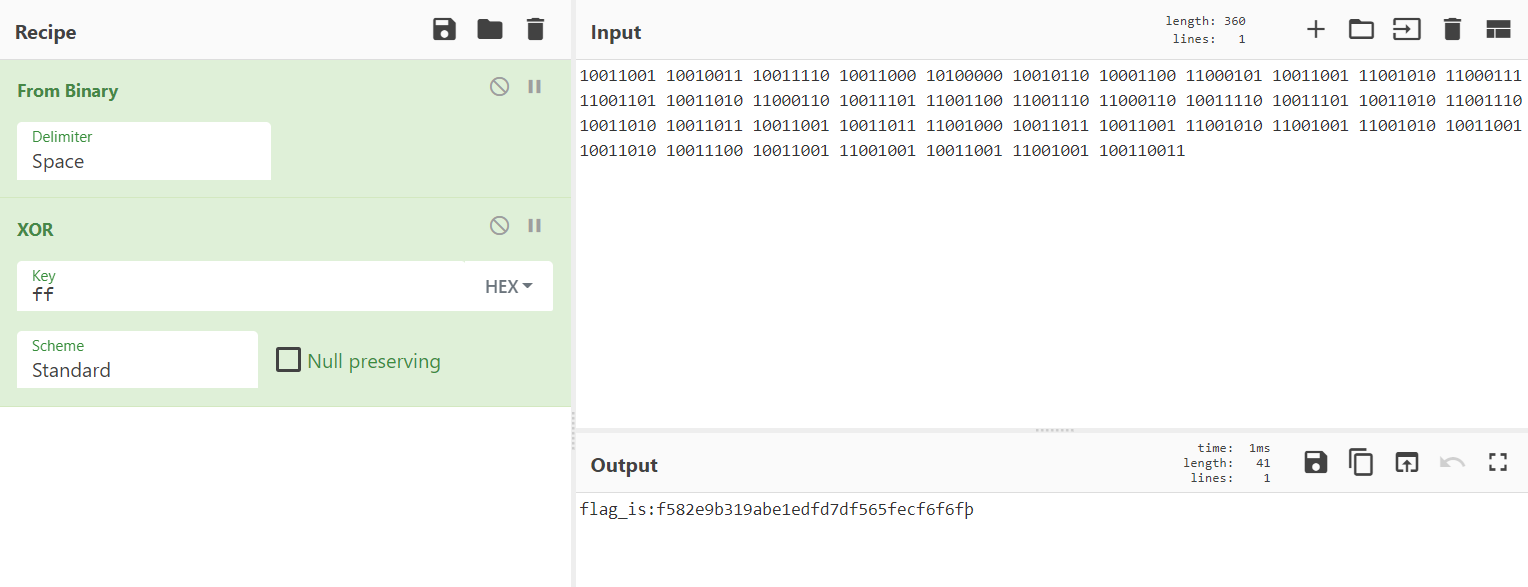Replace input with output
The width and height of the screenshot is (1528, 587).
point(1407,462)
